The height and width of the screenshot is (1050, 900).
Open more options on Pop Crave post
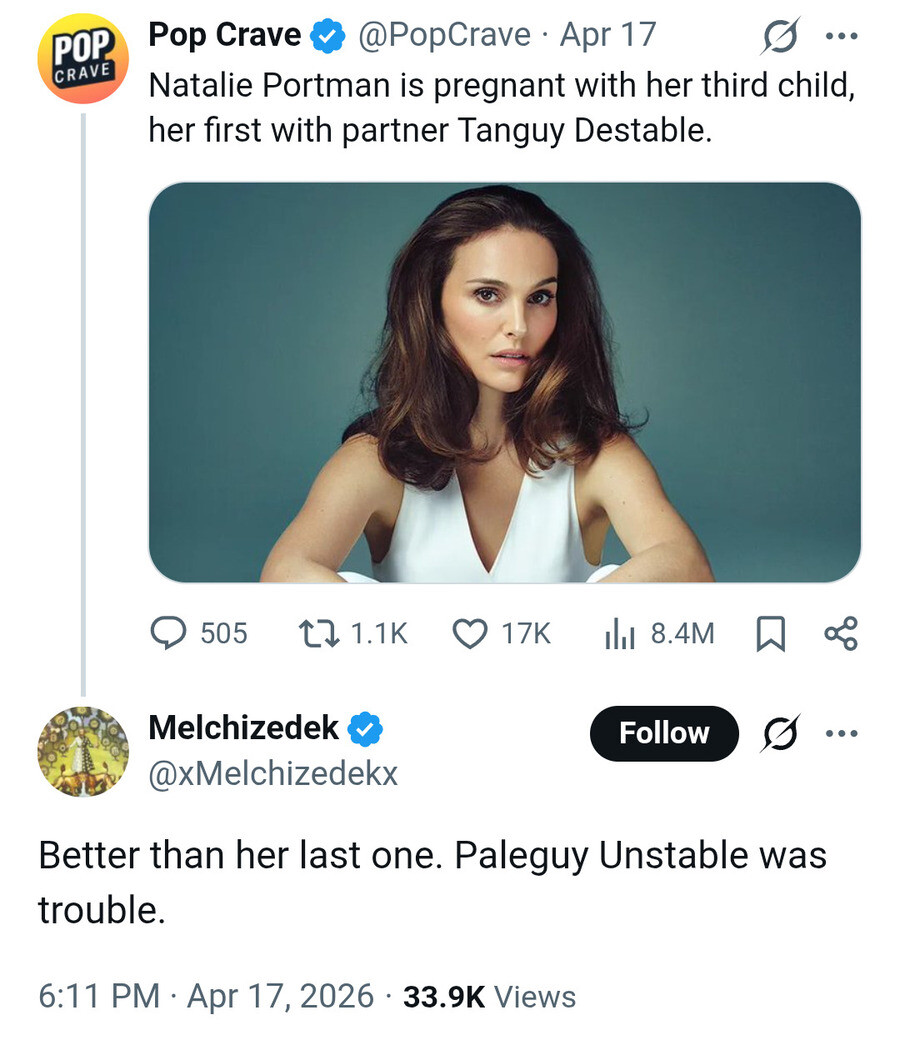[x=839, y=36]
